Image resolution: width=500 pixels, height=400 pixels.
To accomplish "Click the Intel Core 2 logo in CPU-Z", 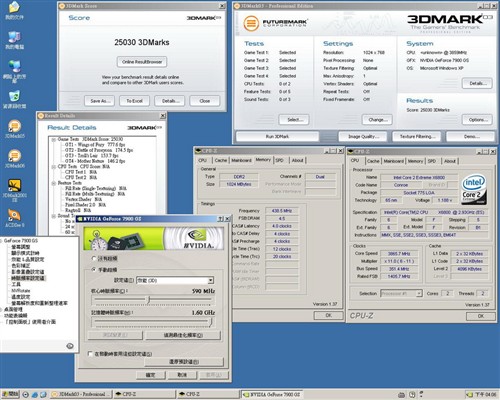I will [x=474, y=190].
